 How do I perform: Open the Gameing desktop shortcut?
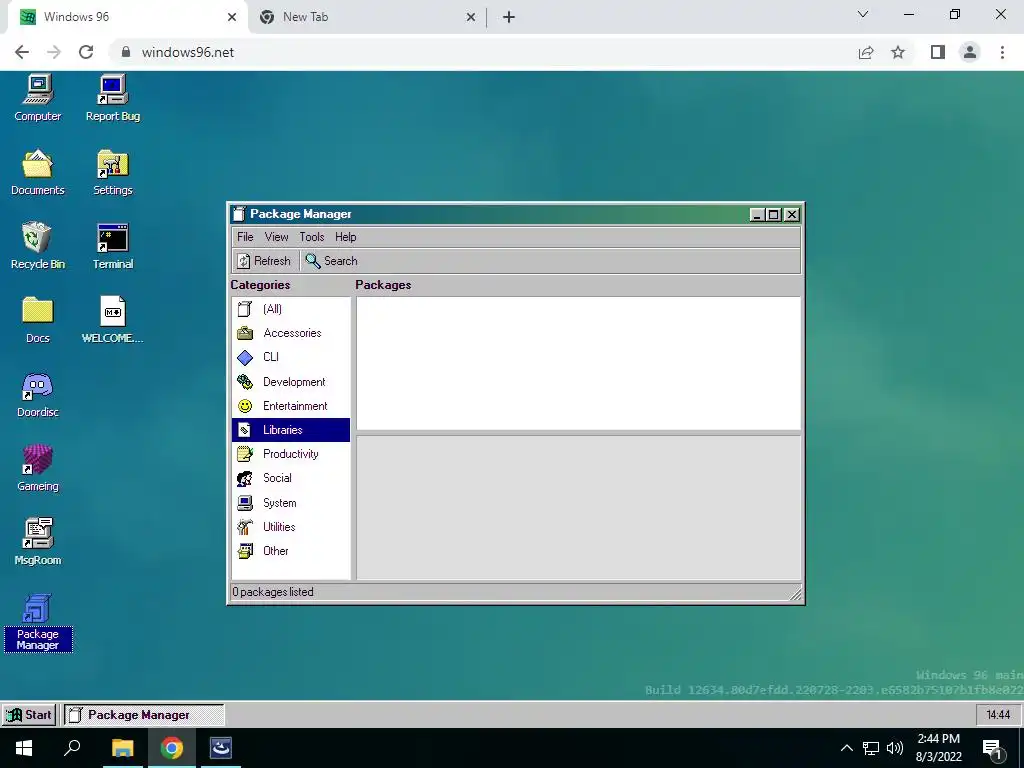[38, 468]
